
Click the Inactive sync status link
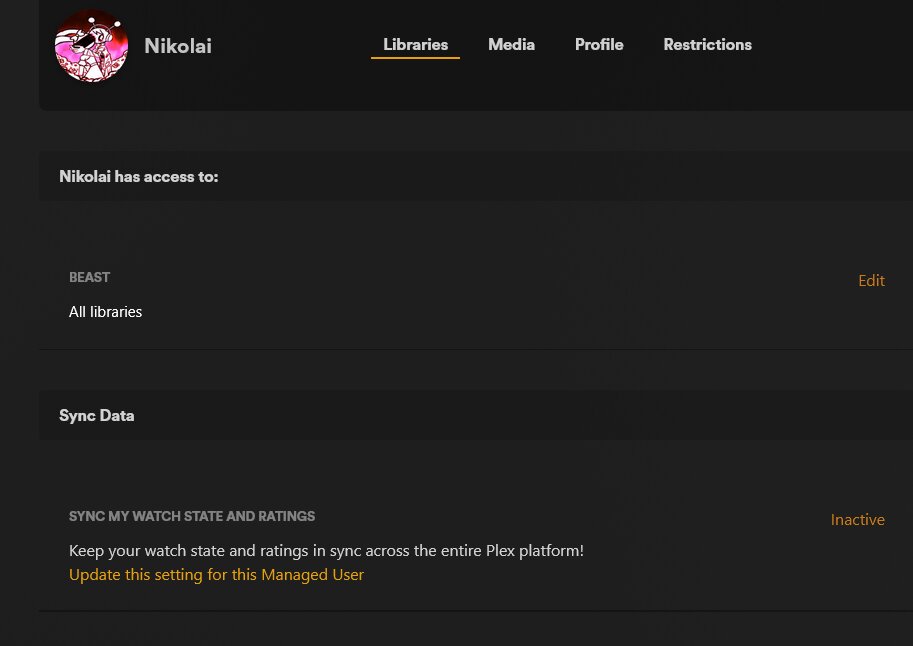point(858,520)
